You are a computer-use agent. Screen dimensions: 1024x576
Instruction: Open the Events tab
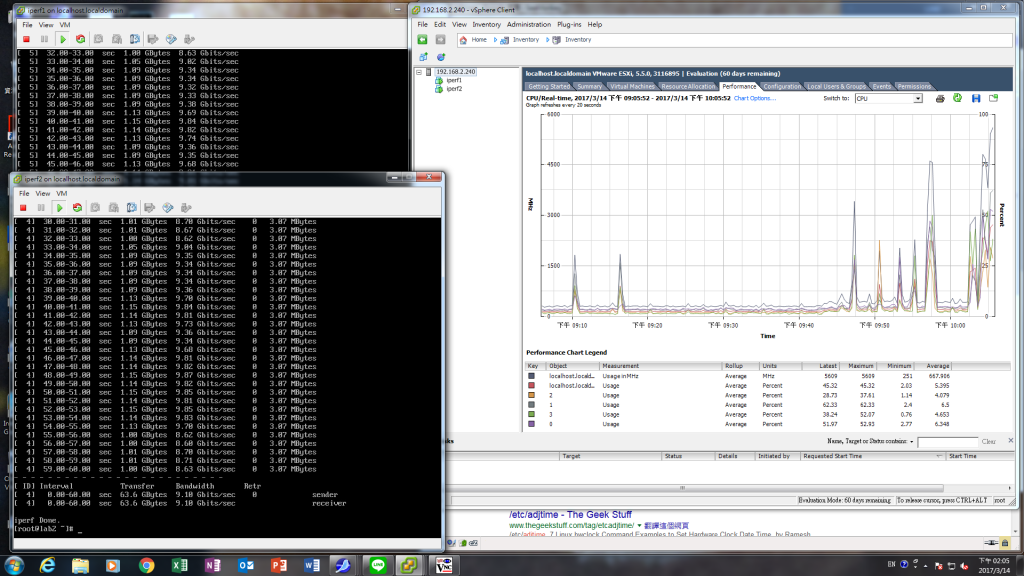881,86
